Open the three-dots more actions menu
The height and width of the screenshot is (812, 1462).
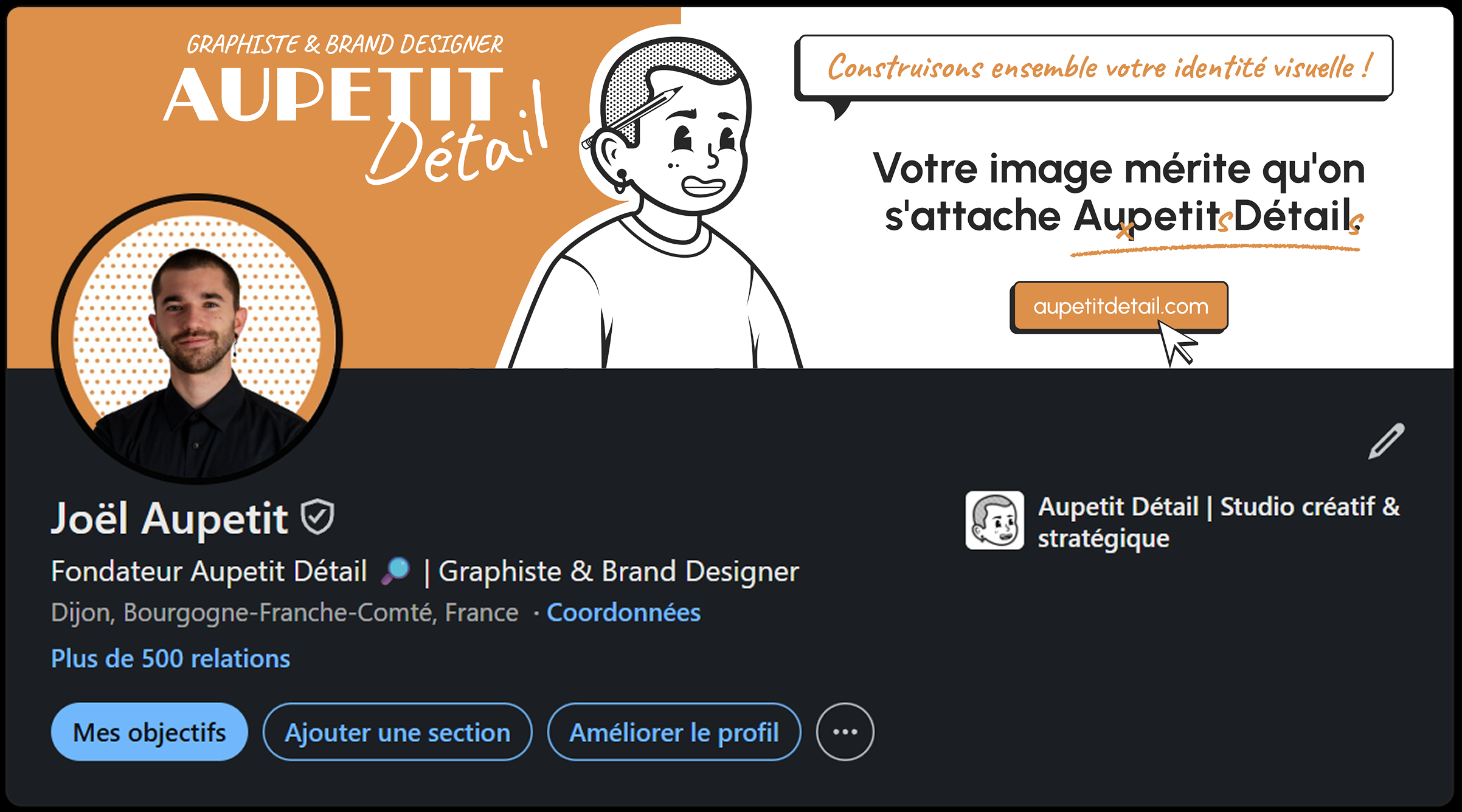[845, 732]
